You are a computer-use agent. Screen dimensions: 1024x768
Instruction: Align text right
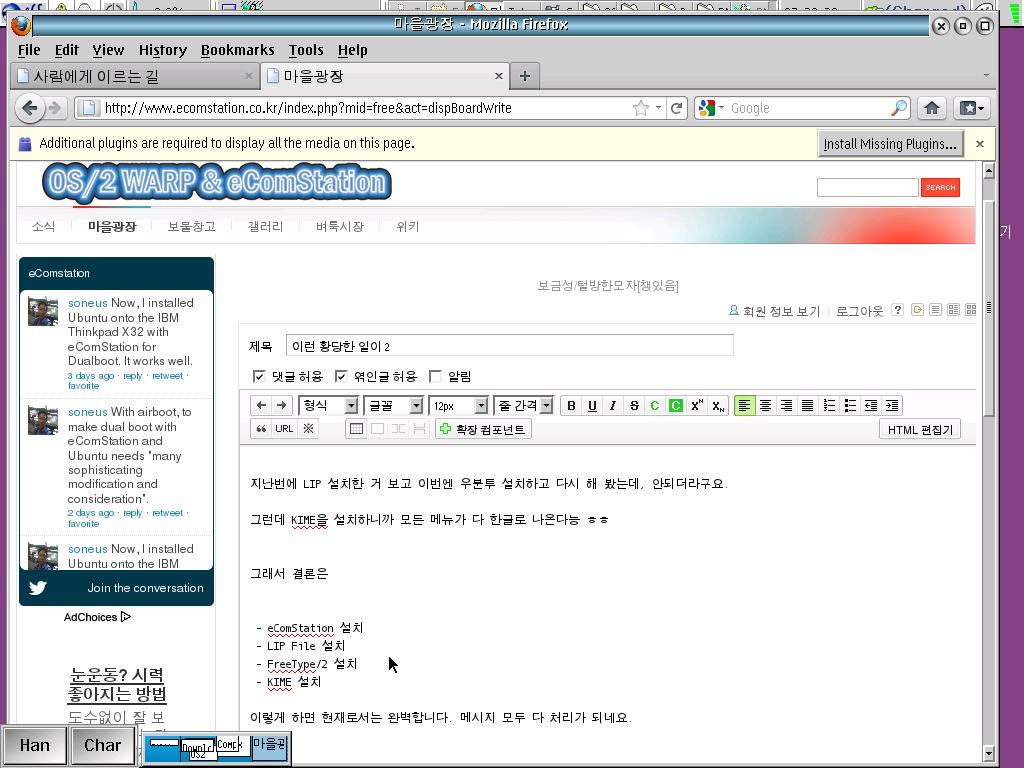[x=786, y=406]
